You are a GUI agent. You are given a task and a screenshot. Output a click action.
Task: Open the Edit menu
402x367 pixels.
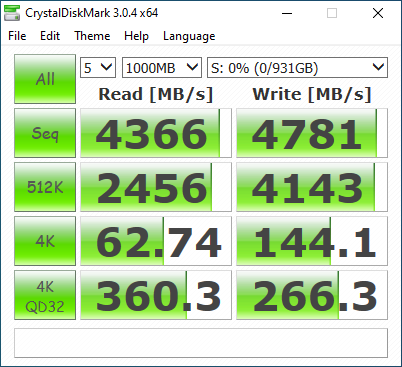click(50, 36)
